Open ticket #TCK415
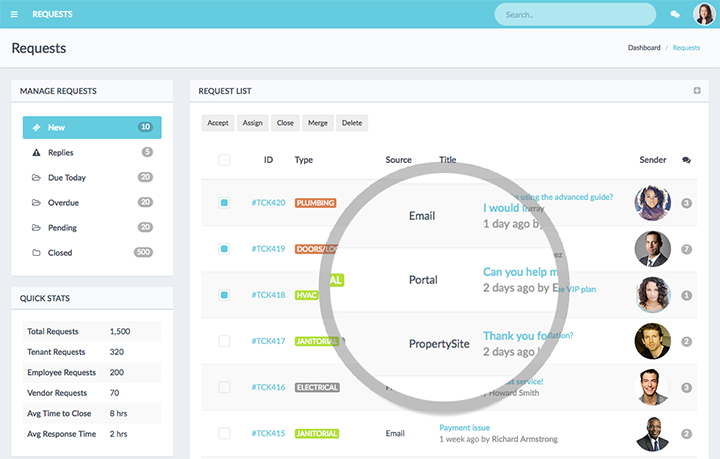Viewport: 720px width, 459px height. (268, 433)
